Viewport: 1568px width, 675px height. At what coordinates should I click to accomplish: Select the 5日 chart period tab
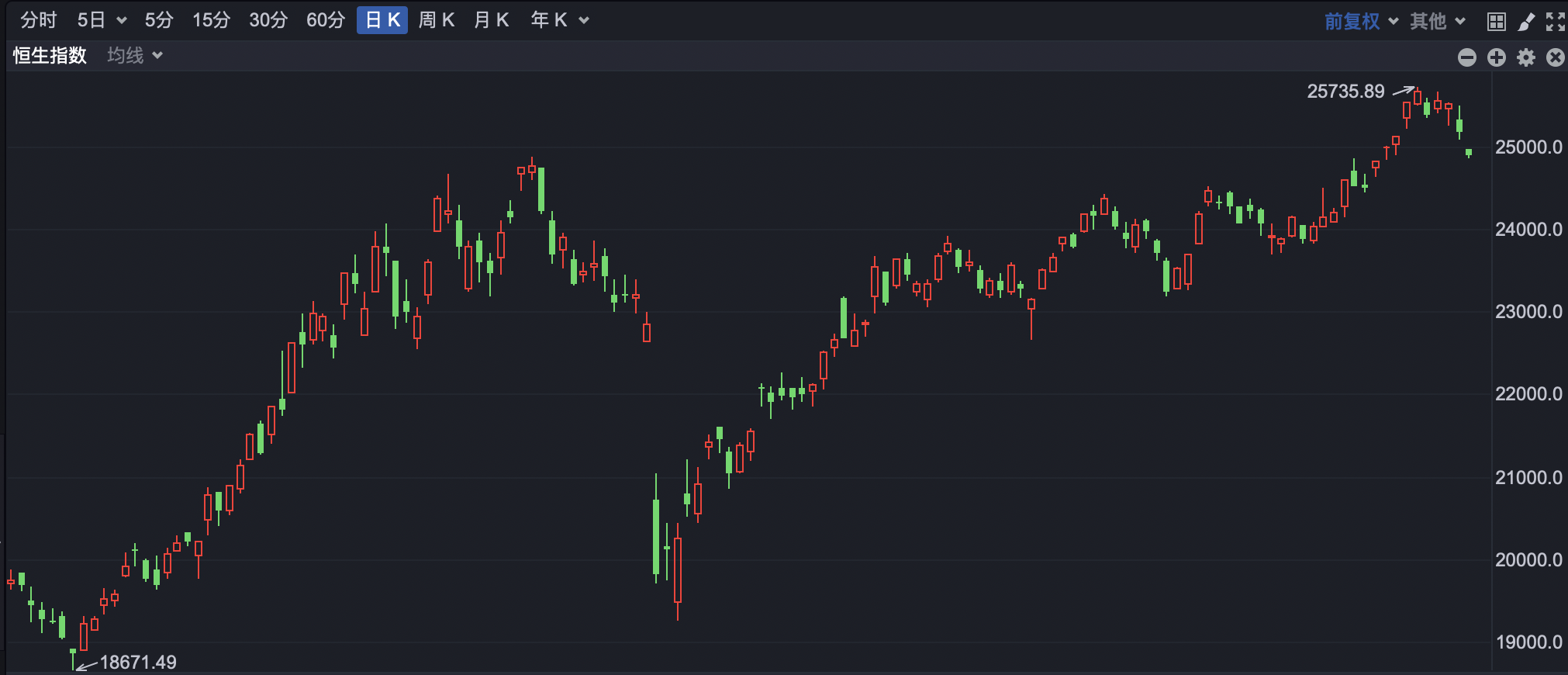pos(91,20)
